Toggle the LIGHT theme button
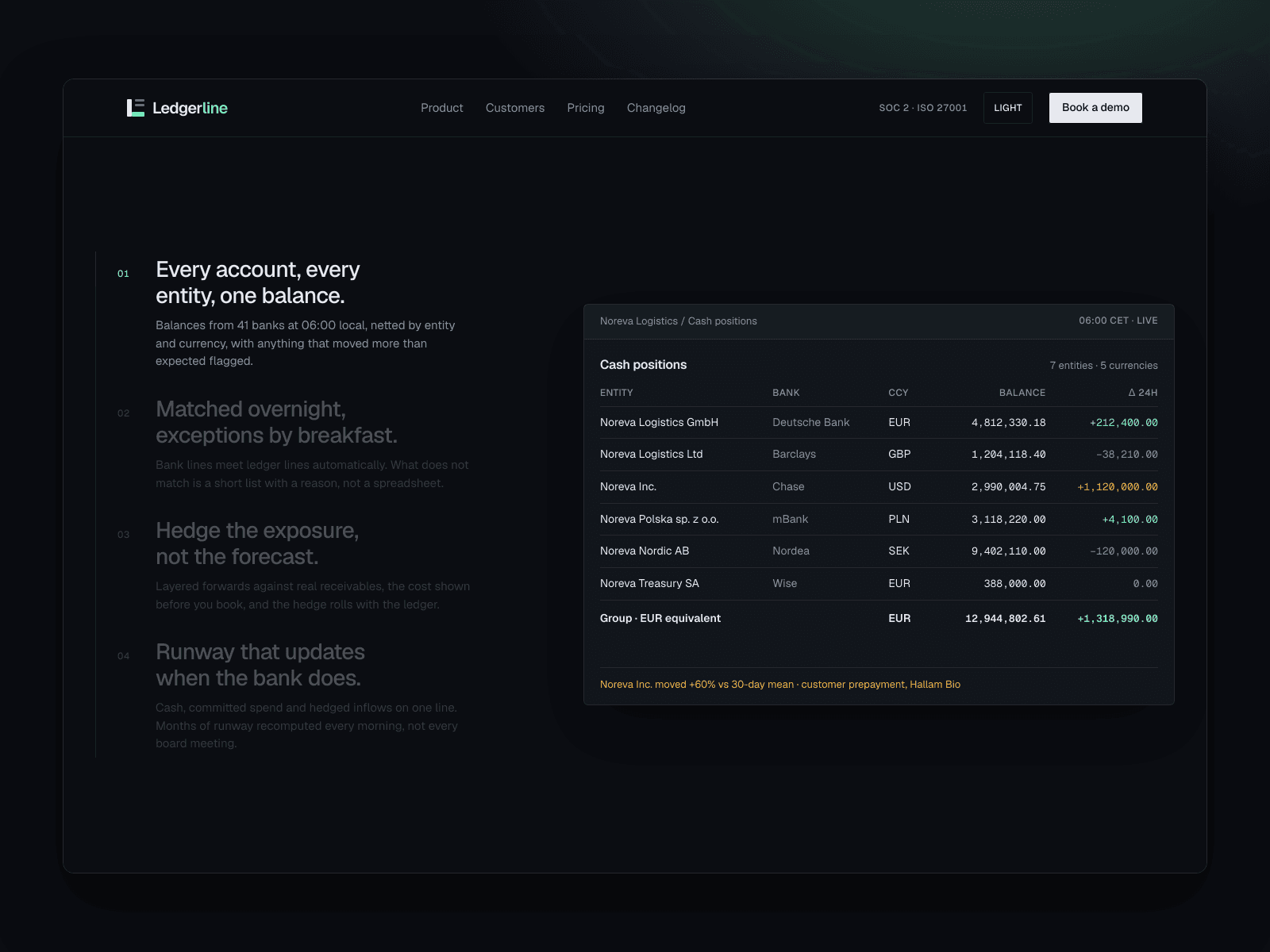Viewport: 1270px width, 952px height. click(x=1008, y=108)
